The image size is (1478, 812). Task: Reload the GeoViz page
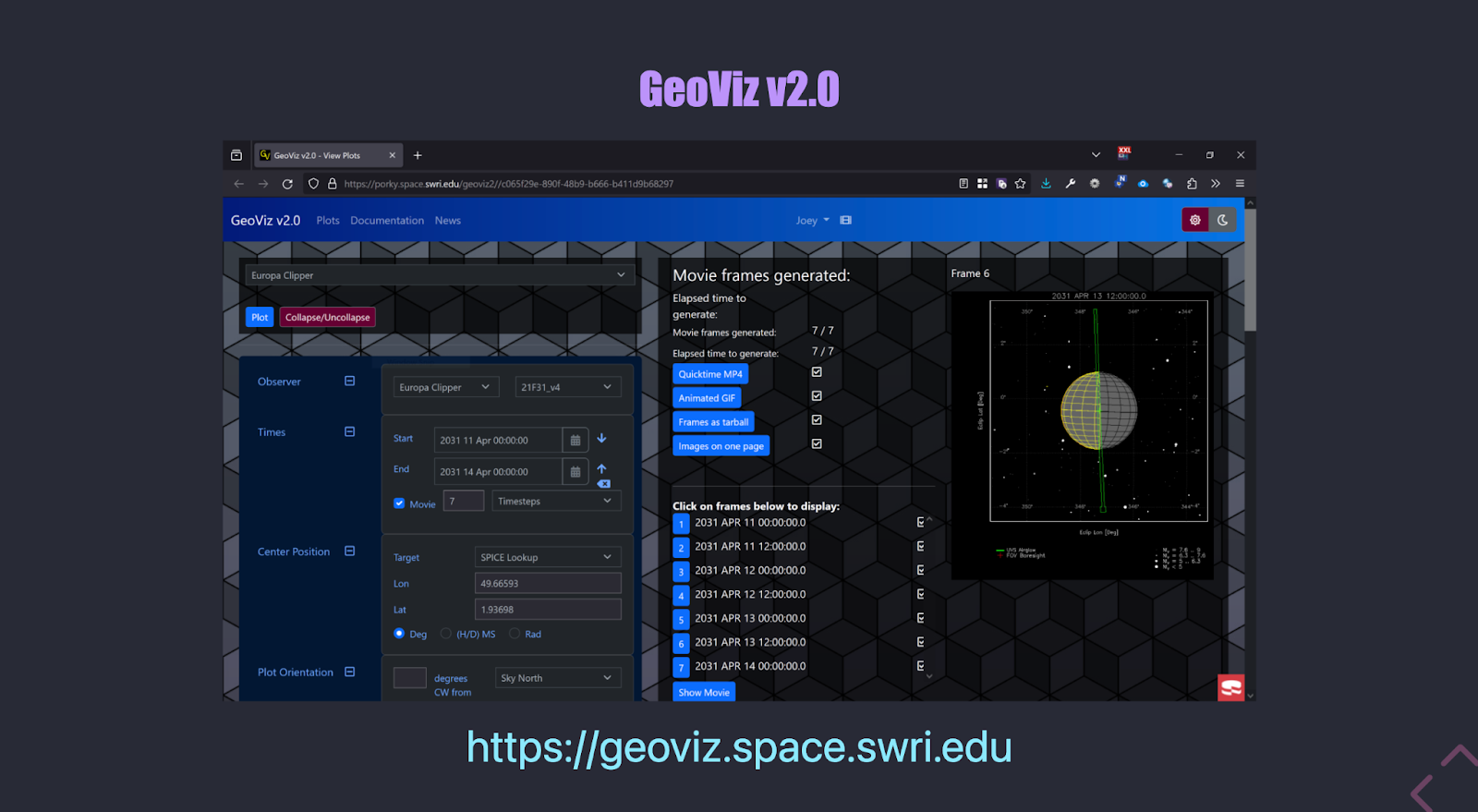tap(287, 184)
